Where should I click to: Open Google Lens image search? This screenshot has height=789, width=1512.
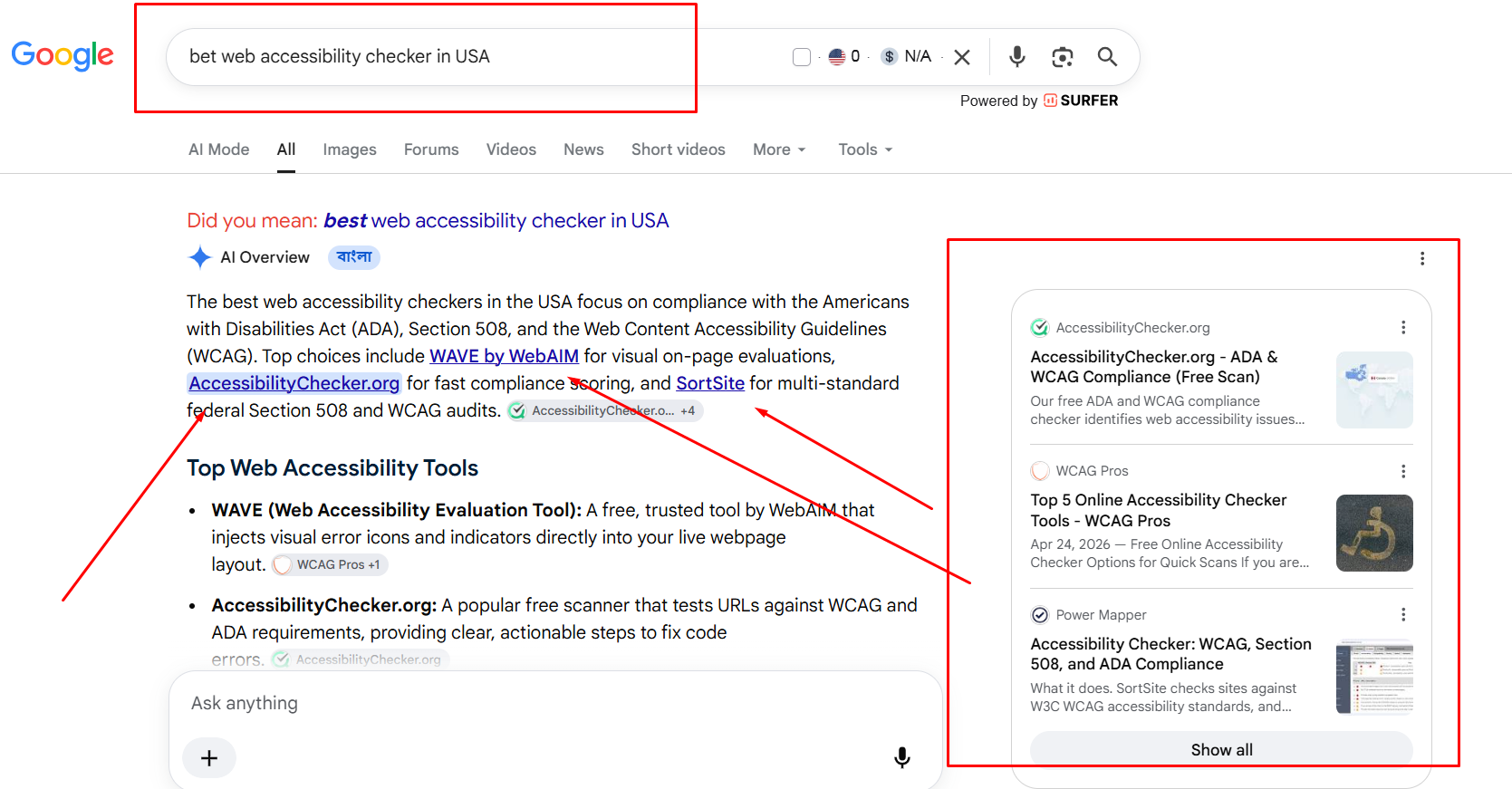(1063, 57)
